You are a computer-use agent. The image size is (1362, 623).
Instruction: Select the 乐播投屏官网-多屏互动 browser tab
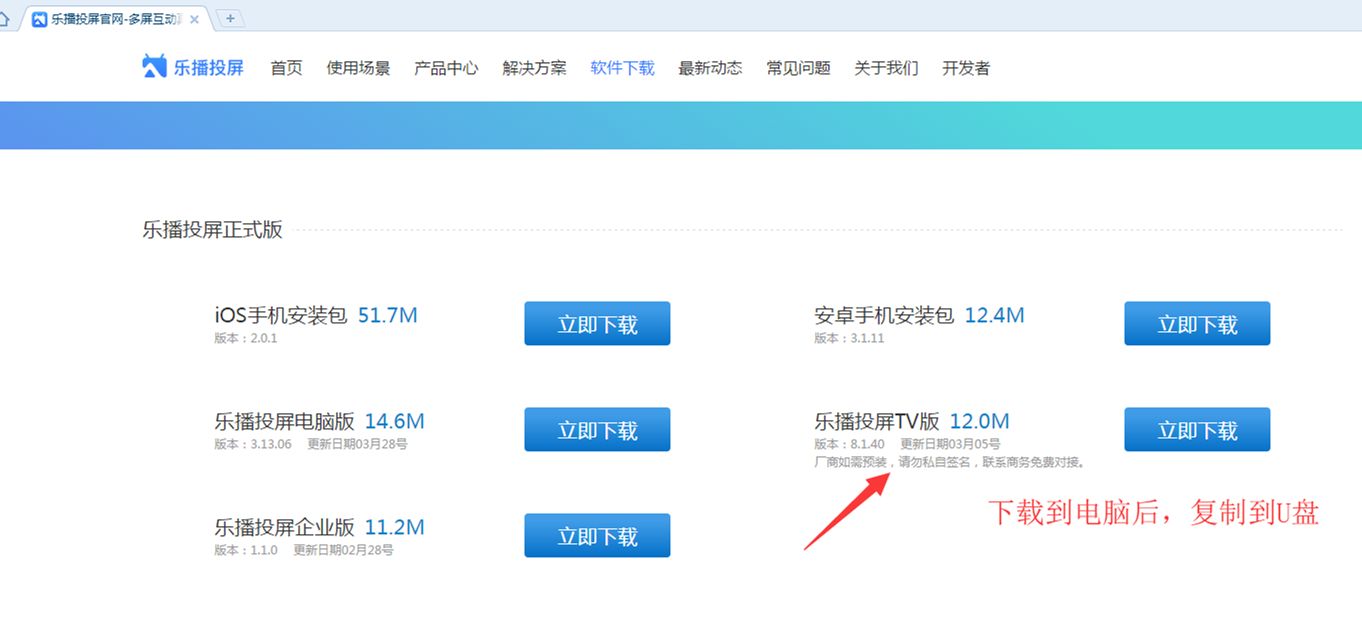tap(115, 19)
